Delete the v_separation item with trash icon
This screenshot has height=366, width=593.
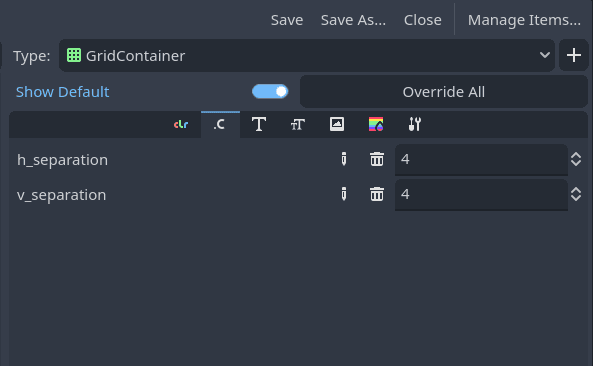(377, 194)
